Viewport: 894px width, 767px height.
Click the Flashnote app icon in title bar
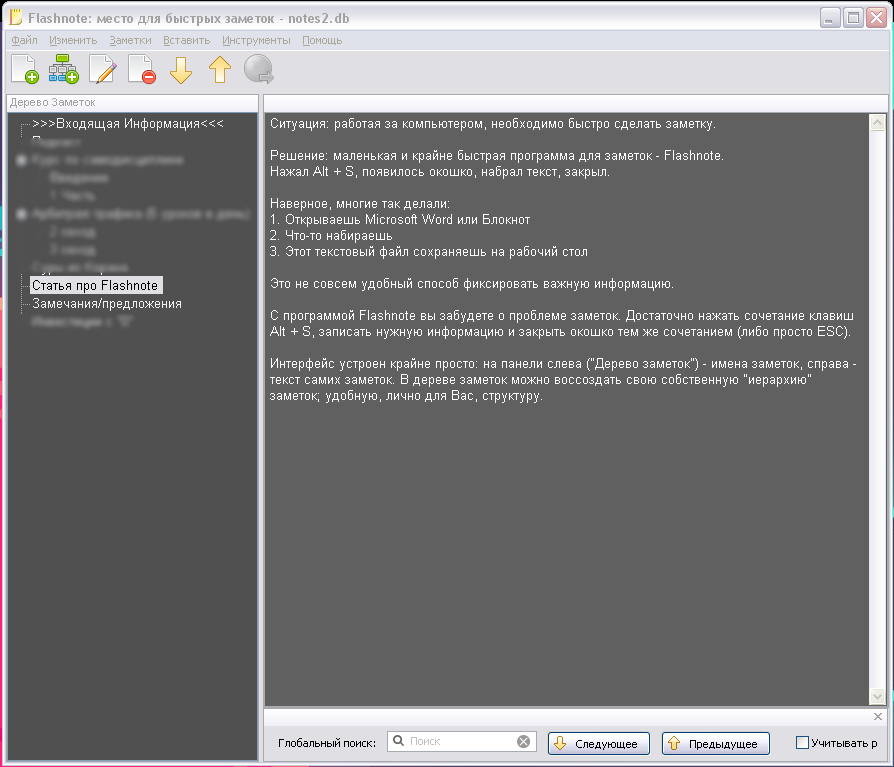(16, 18)
